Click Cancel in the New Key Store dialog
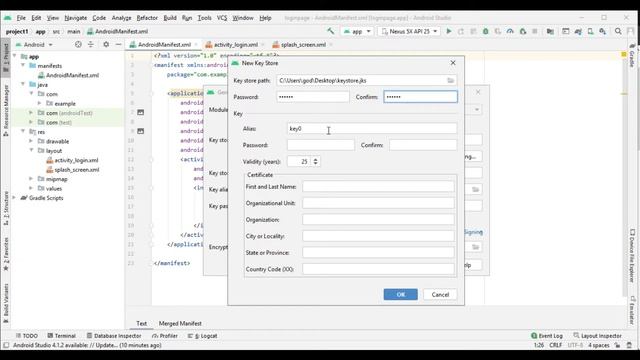The image size is (640, 360). (440, 294)
